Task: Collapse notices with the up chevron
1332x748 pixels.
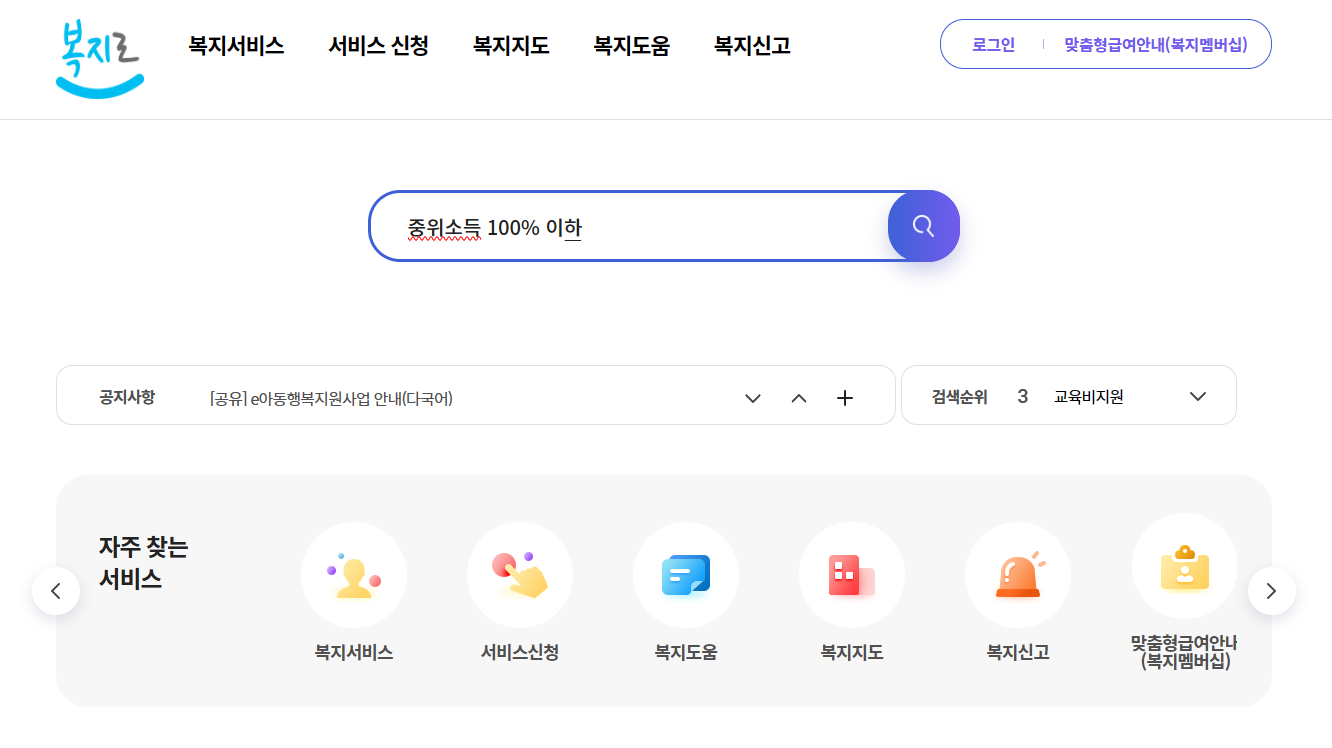Action: coord(798,397)
